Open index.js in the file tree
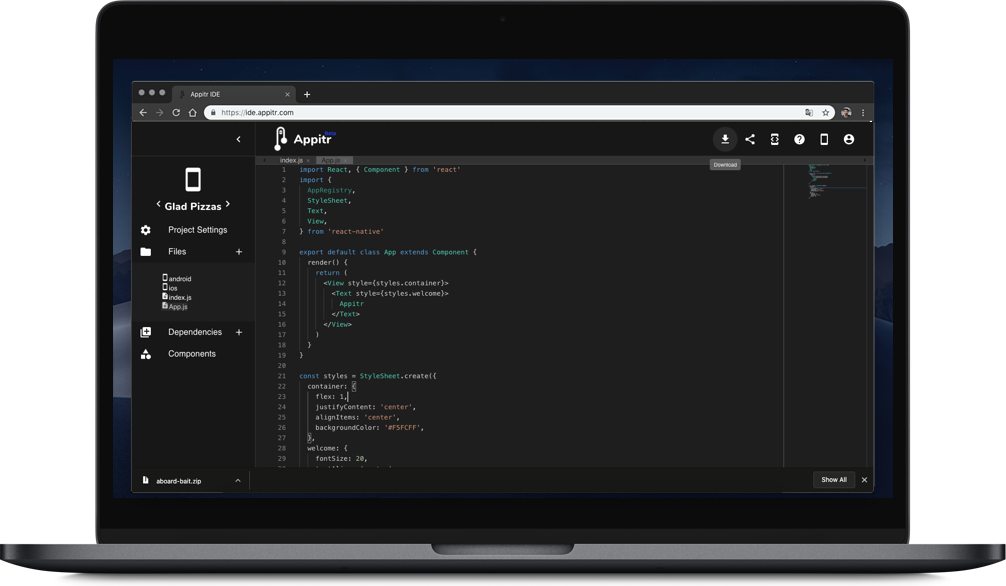This screenshot has height=586, width=1006. click(x=177, y=297)
